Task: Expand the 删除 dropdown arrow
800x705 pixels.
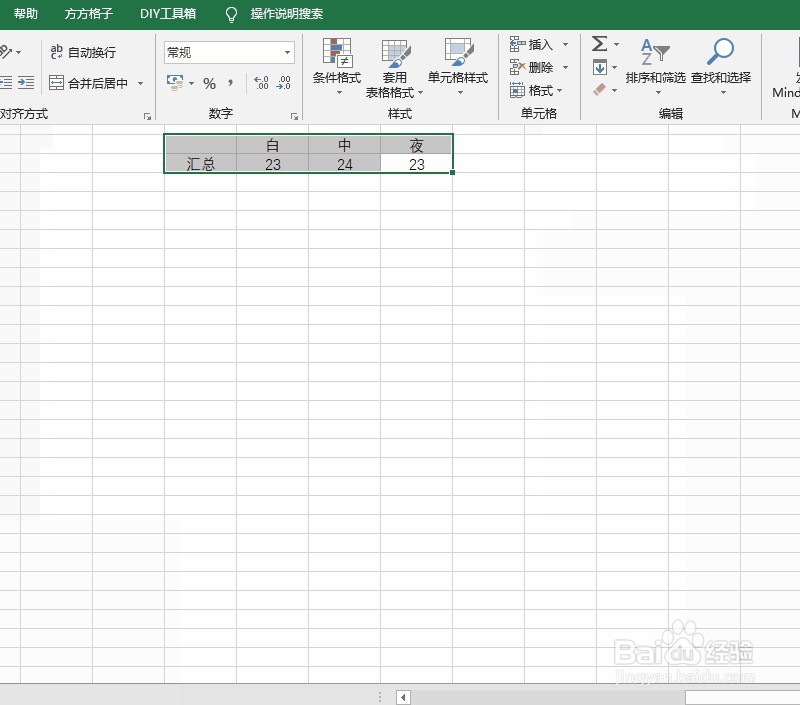Action: coord(565,67)
